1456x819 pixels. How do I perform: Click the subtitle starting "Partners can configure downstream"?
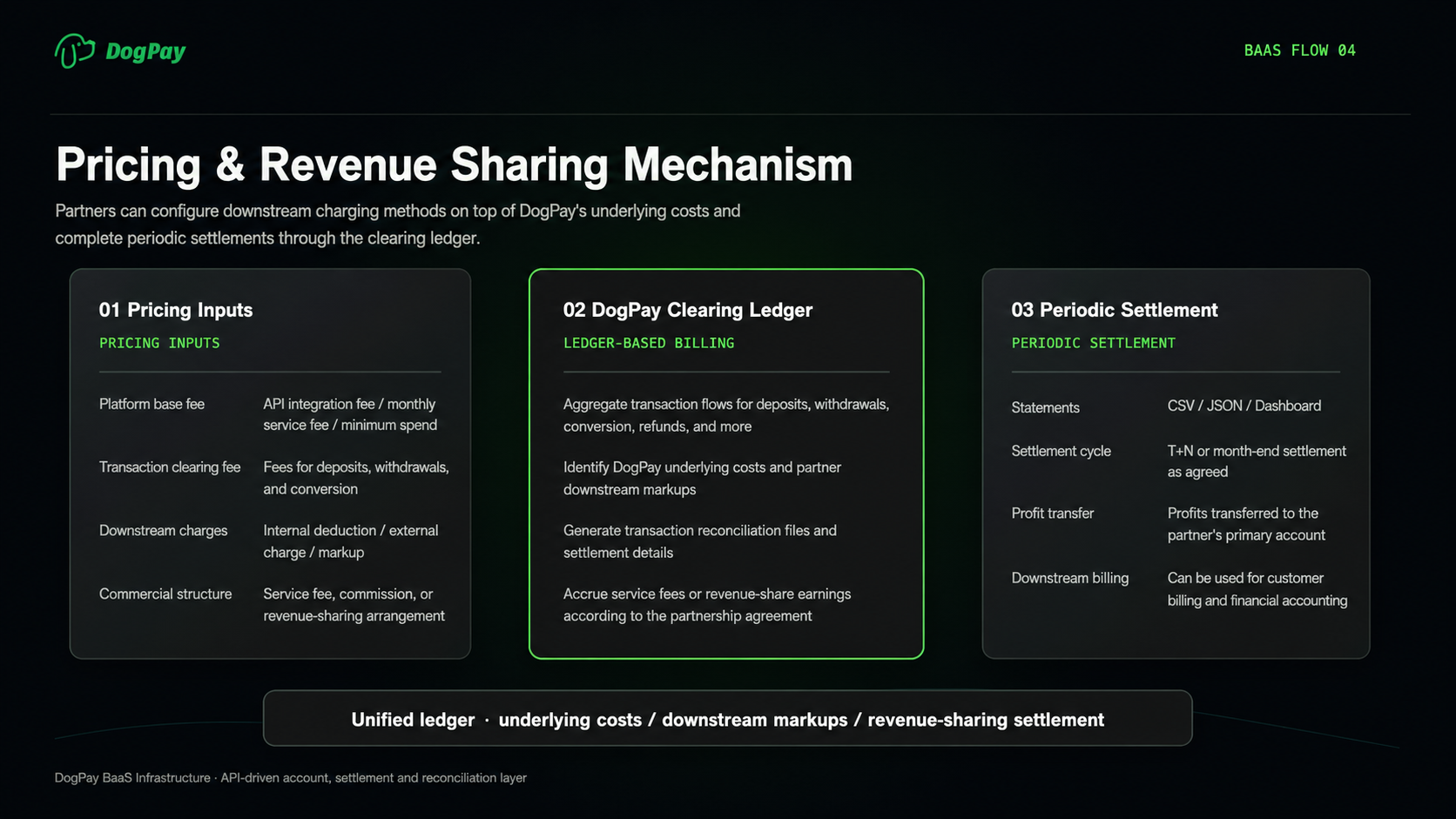398,225
